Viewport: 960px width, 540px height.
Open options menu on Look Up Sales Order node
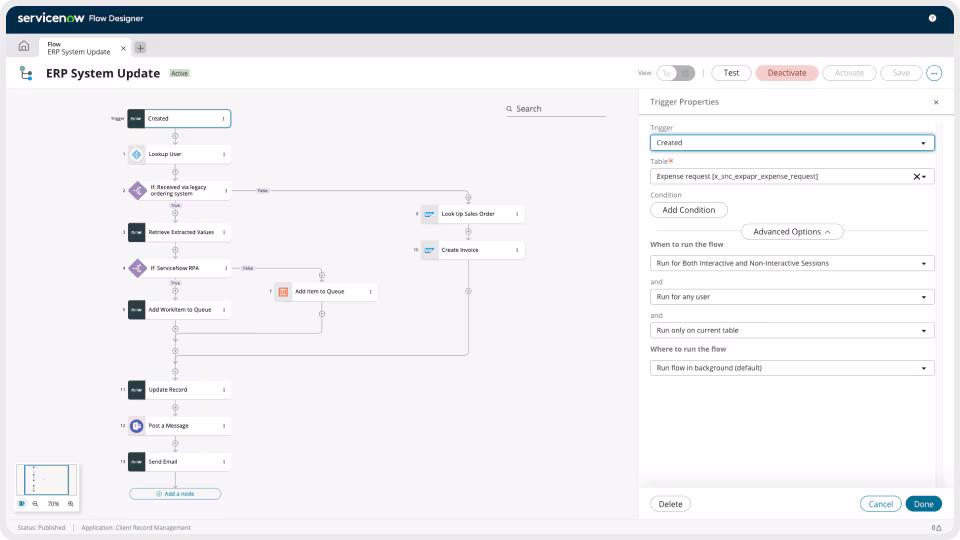click(517, 214)
